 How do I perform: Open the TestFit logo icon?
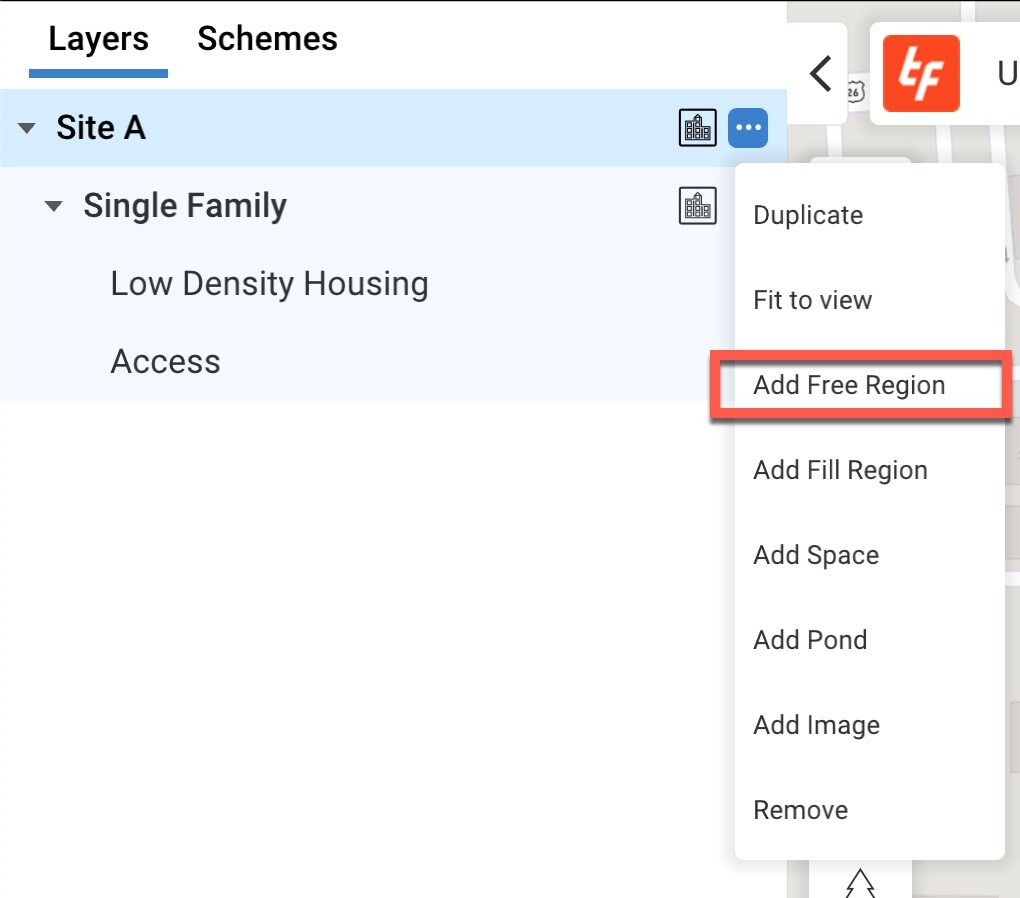point(920,73)
